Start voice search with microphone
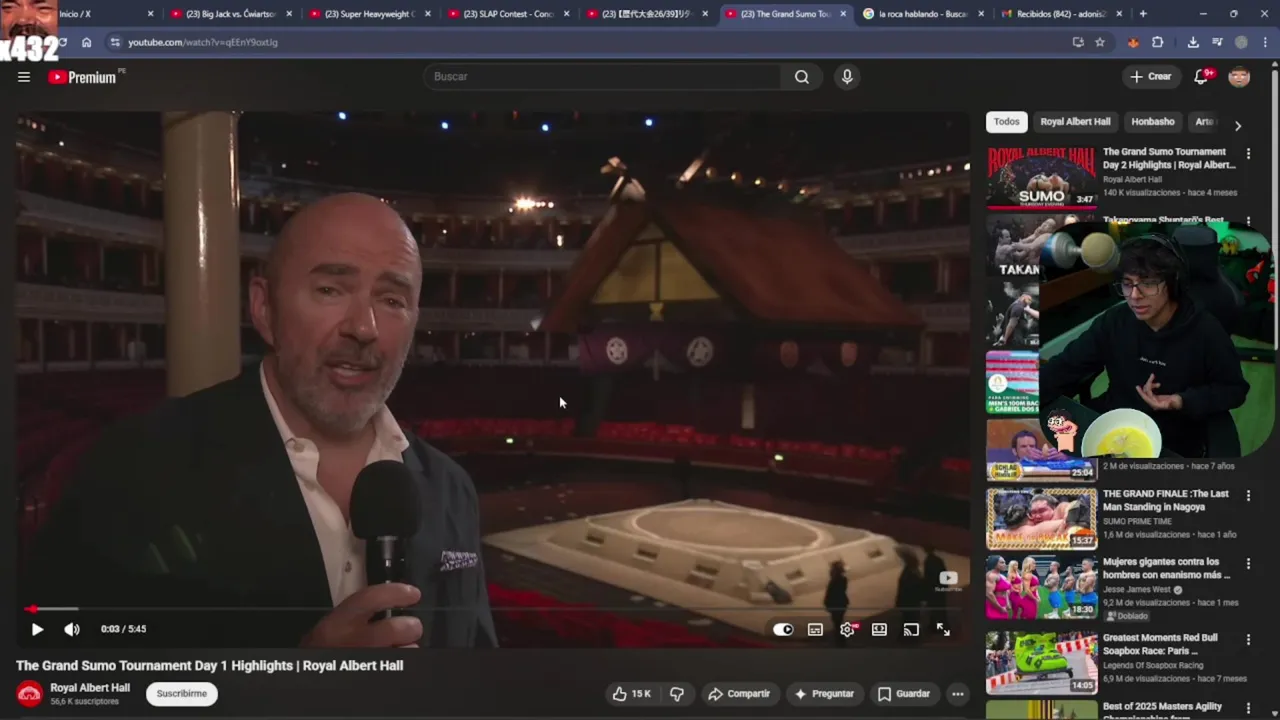Screen dimensions: 1280x720 click(x=847, y=77)
